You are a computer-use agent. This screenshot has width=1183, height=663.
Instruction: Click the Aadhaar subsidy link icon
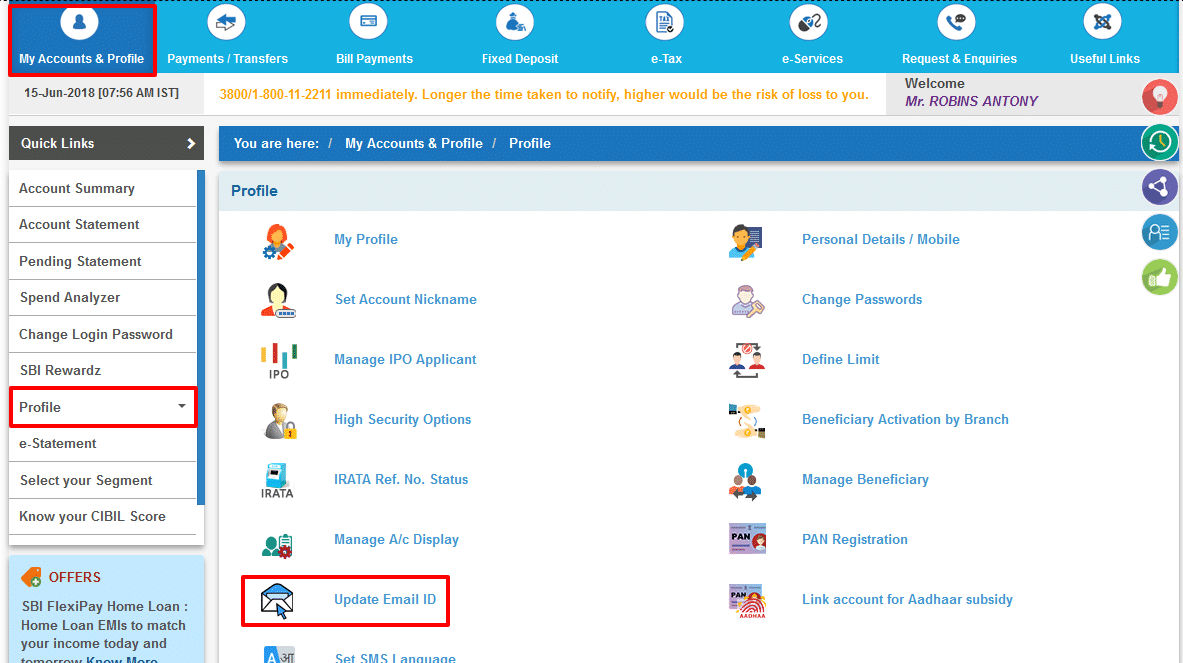(748, 601)
